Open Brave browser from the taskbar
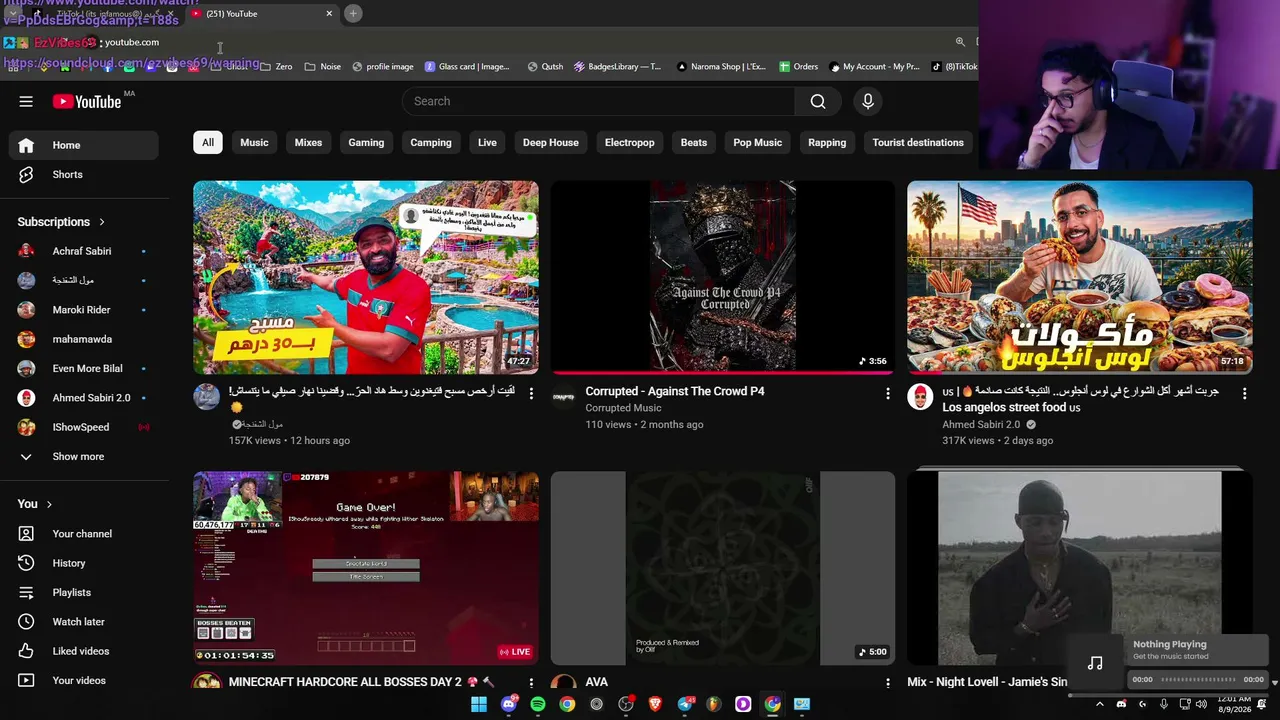The image size is (1280, 720). 655,704
